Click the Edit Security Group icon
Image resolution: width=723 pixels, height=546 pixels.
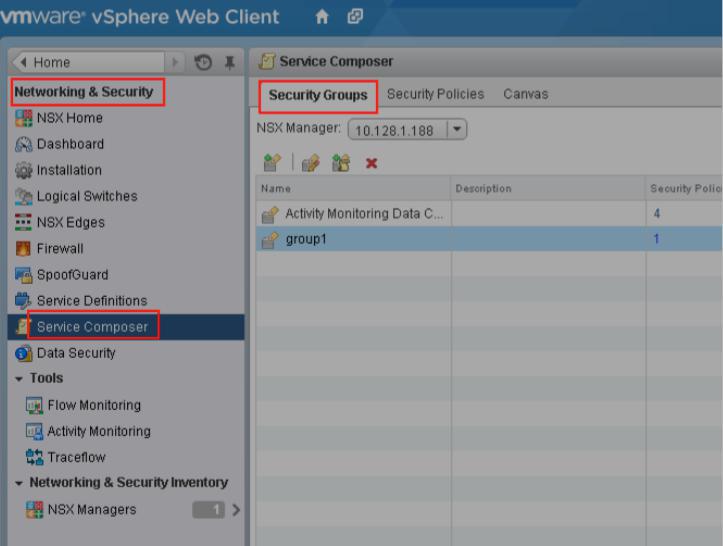(x=310, y=163)
